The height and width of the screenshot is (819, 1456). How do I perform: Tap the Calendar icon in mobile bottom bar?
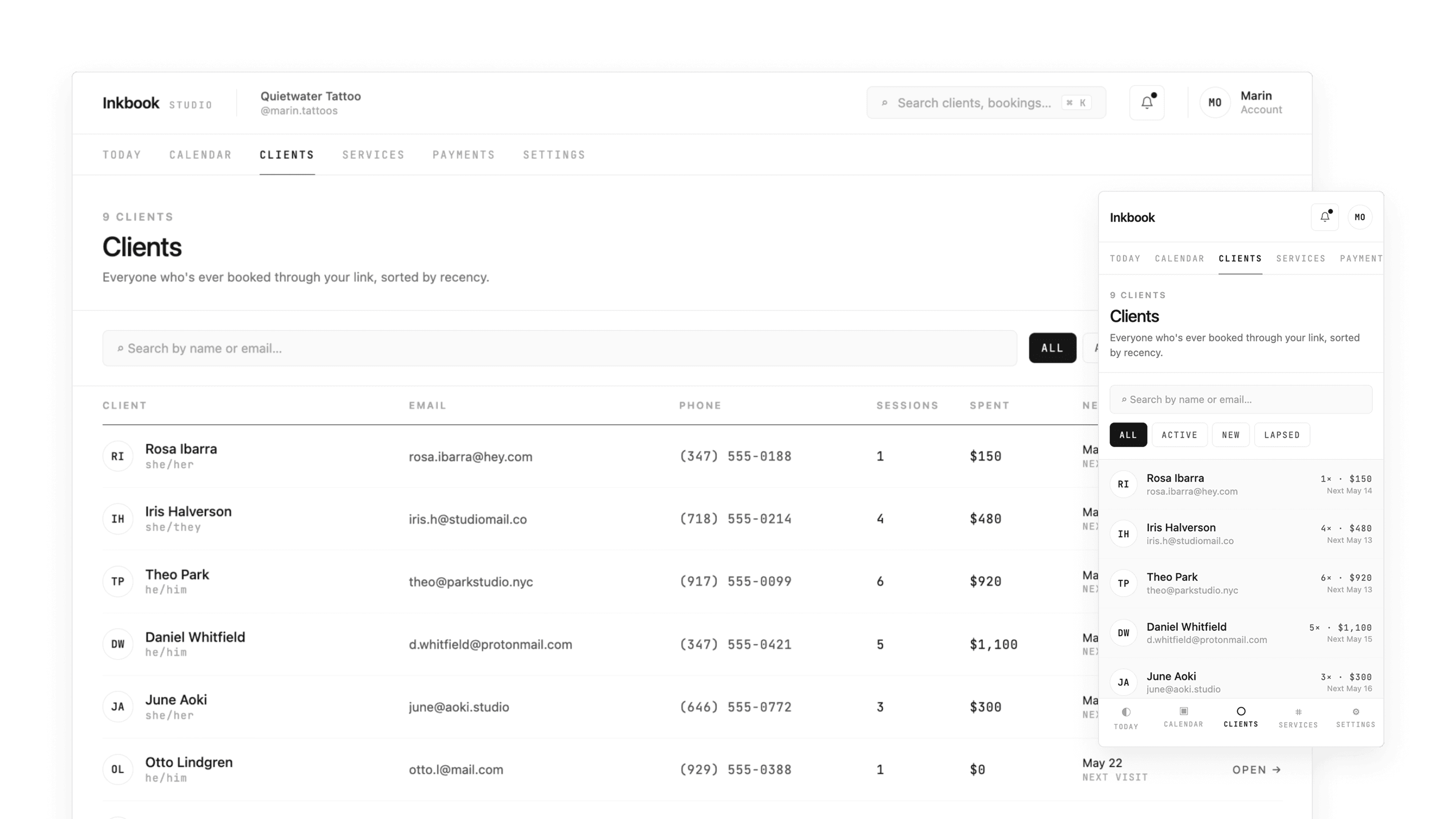[x=1183, y=711]
